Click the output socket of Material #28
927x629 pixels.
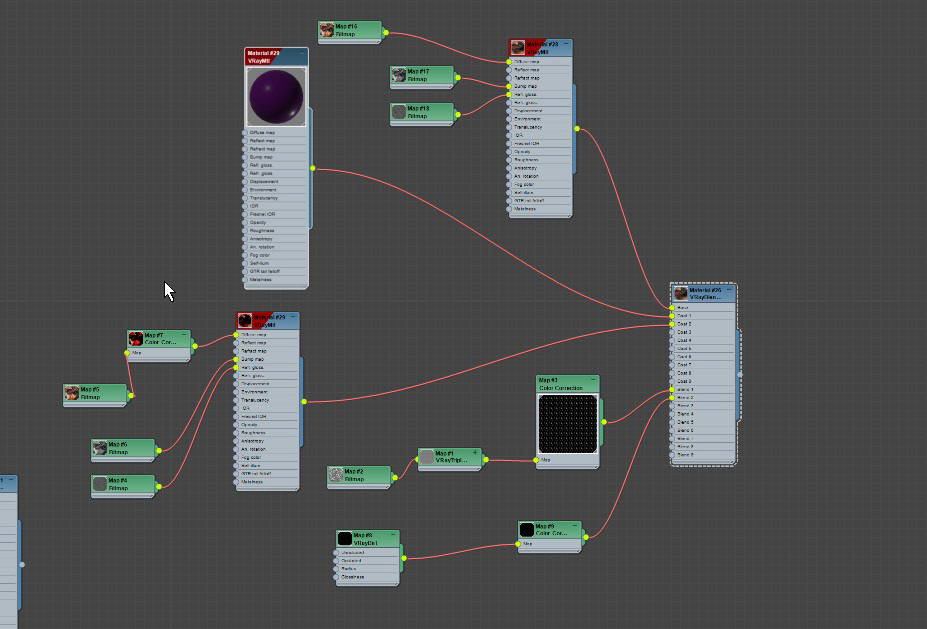(577, 128)
